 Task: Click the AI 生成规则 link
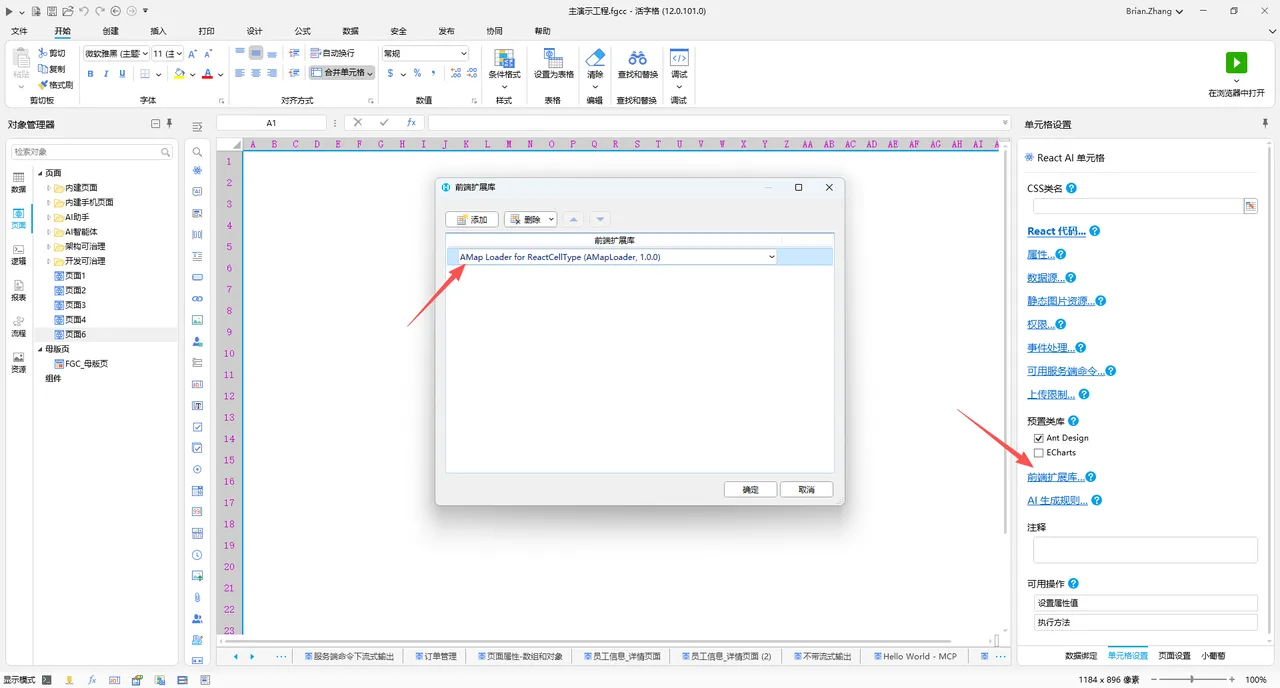(1057, 501)
